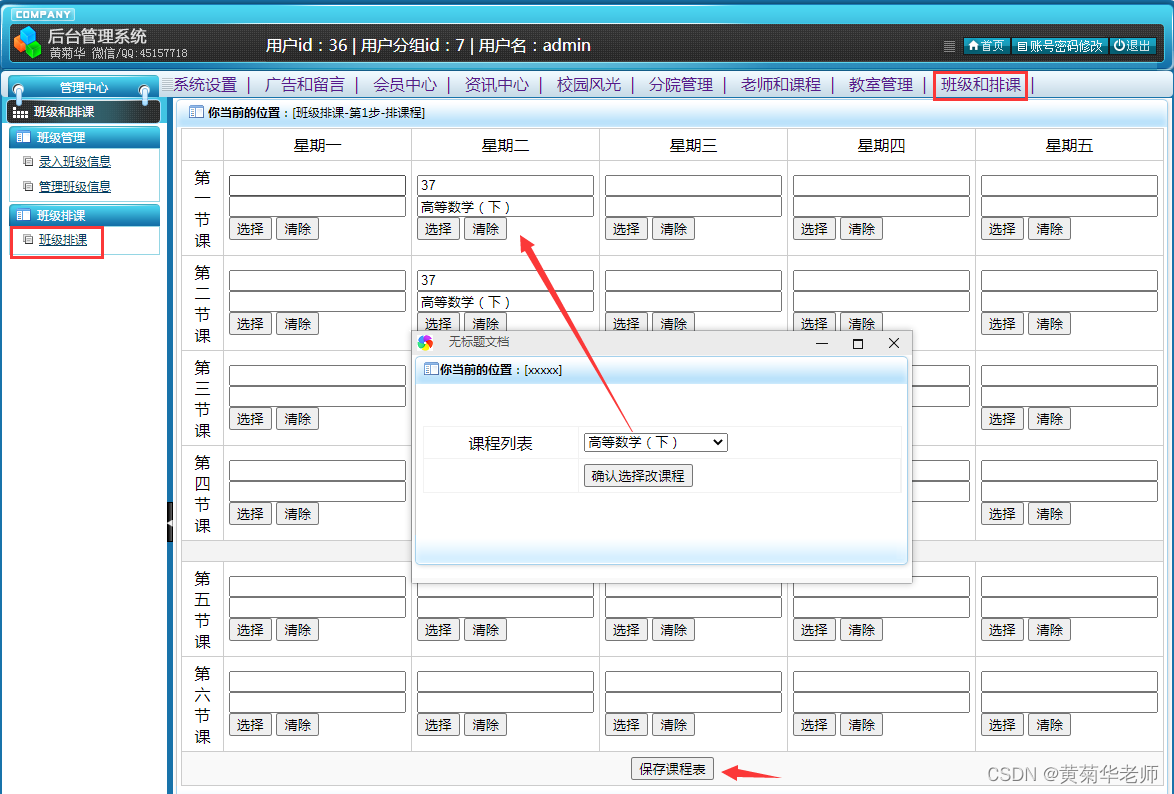Click the 星期三 column header text
1174x794 pixels.
coord(693,145)
